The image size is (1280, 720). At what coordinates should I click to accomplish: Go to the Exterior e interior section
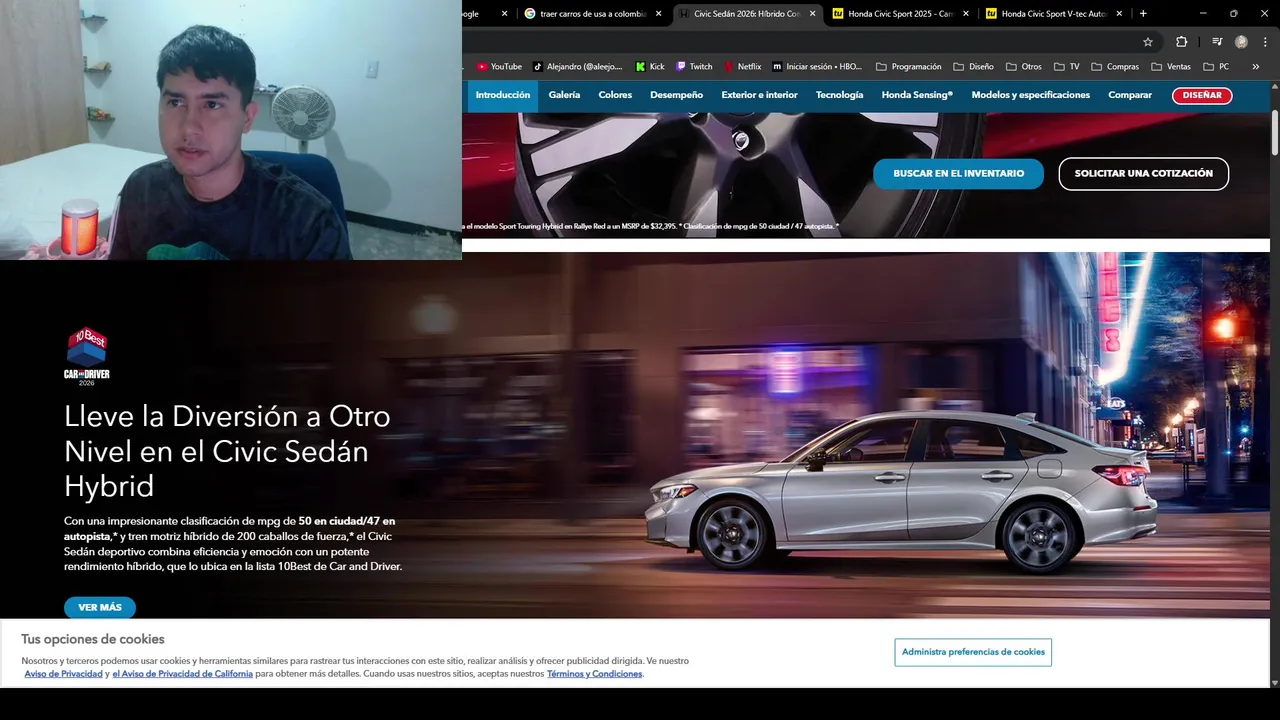tap(759, 95)
